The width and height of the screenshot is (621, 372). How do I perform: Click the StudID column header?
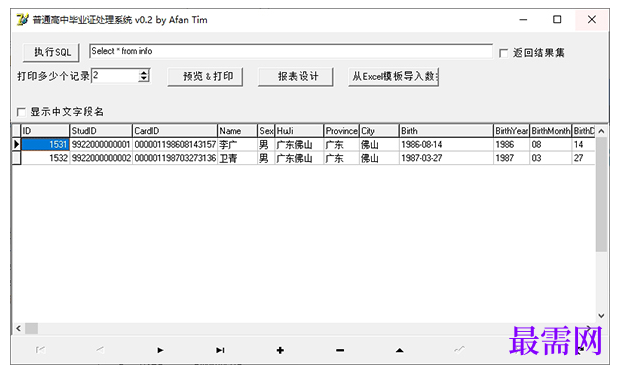pyautogui.click(x=101, y=131)
